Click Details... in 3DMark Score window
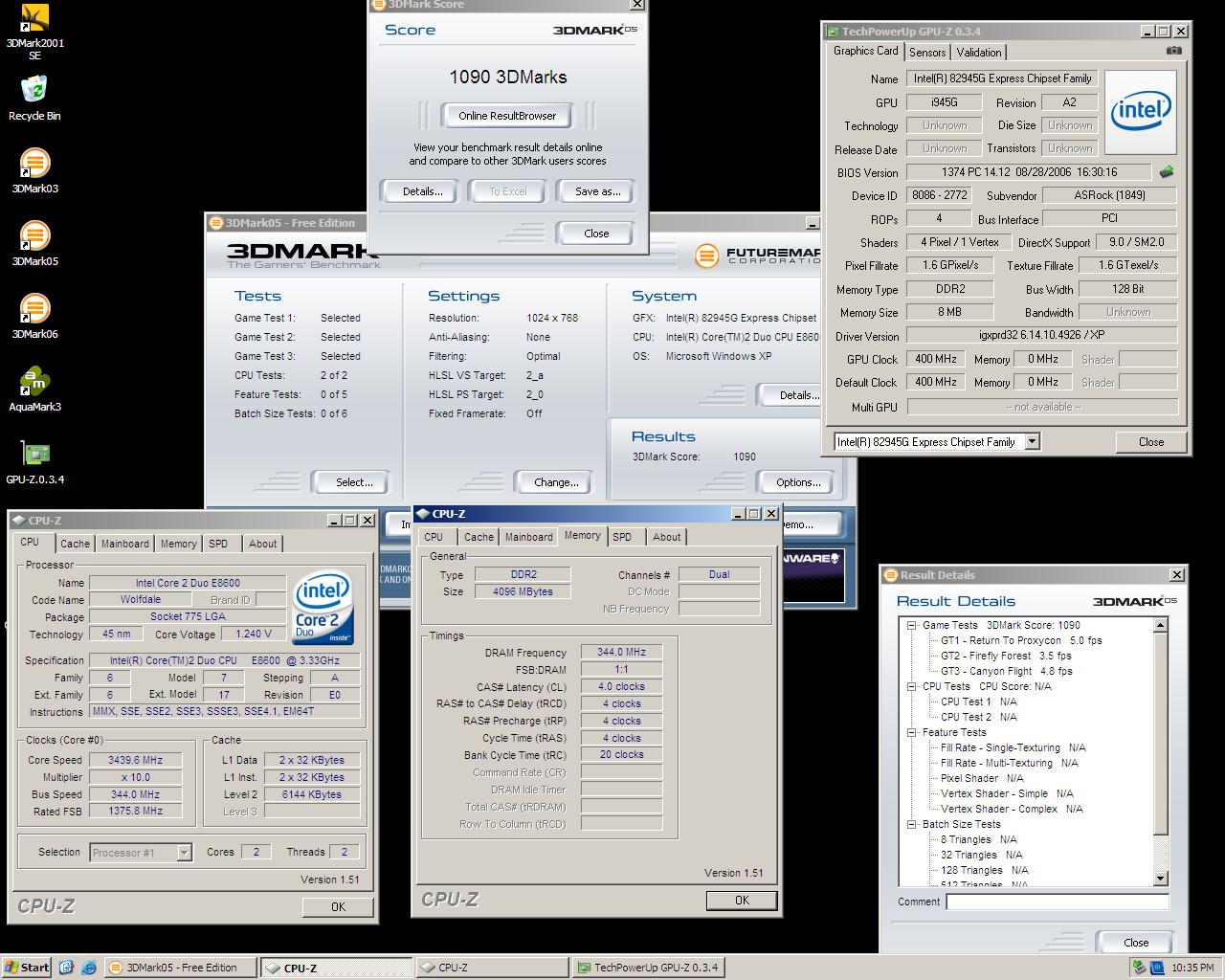 tap(422, 191)
